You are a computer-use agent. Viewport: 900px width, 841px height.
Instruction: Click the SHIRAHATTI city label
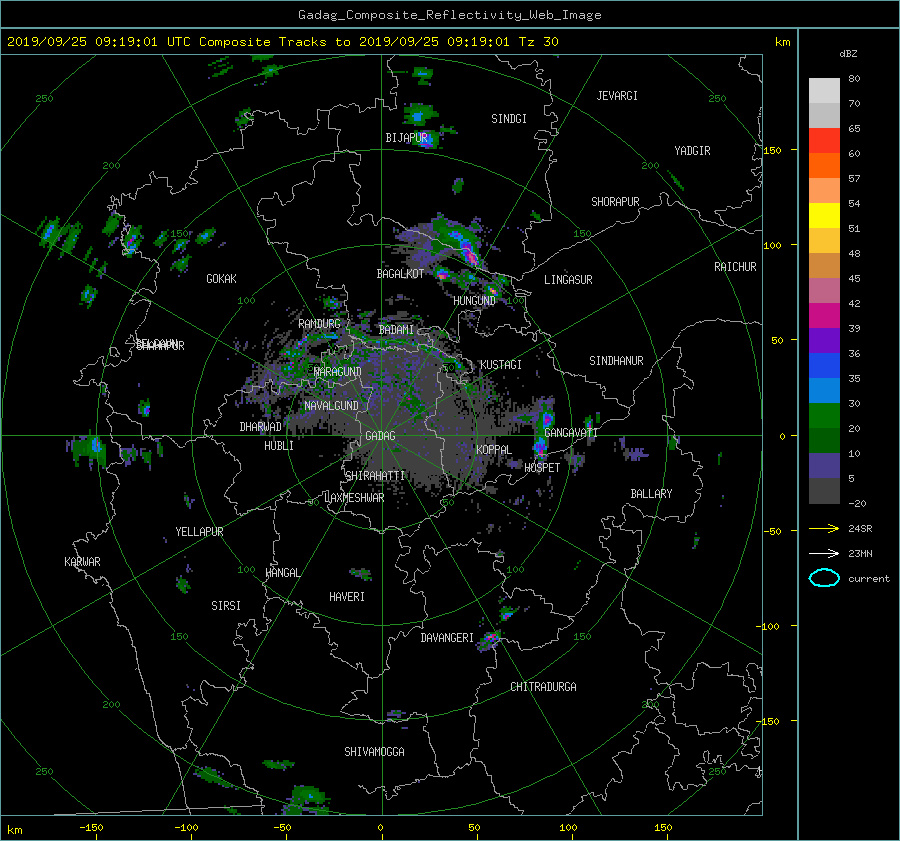(x=375, y=475)
